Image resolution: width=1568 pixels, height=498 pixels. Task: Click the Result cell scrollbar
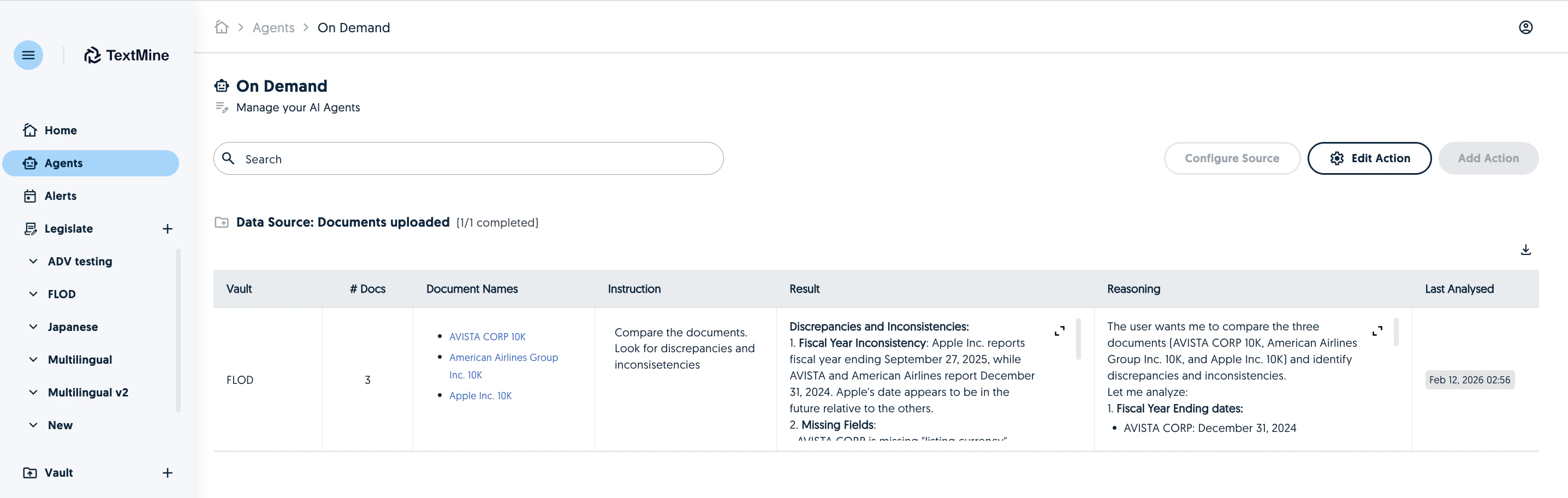(x=1078, y=339)
